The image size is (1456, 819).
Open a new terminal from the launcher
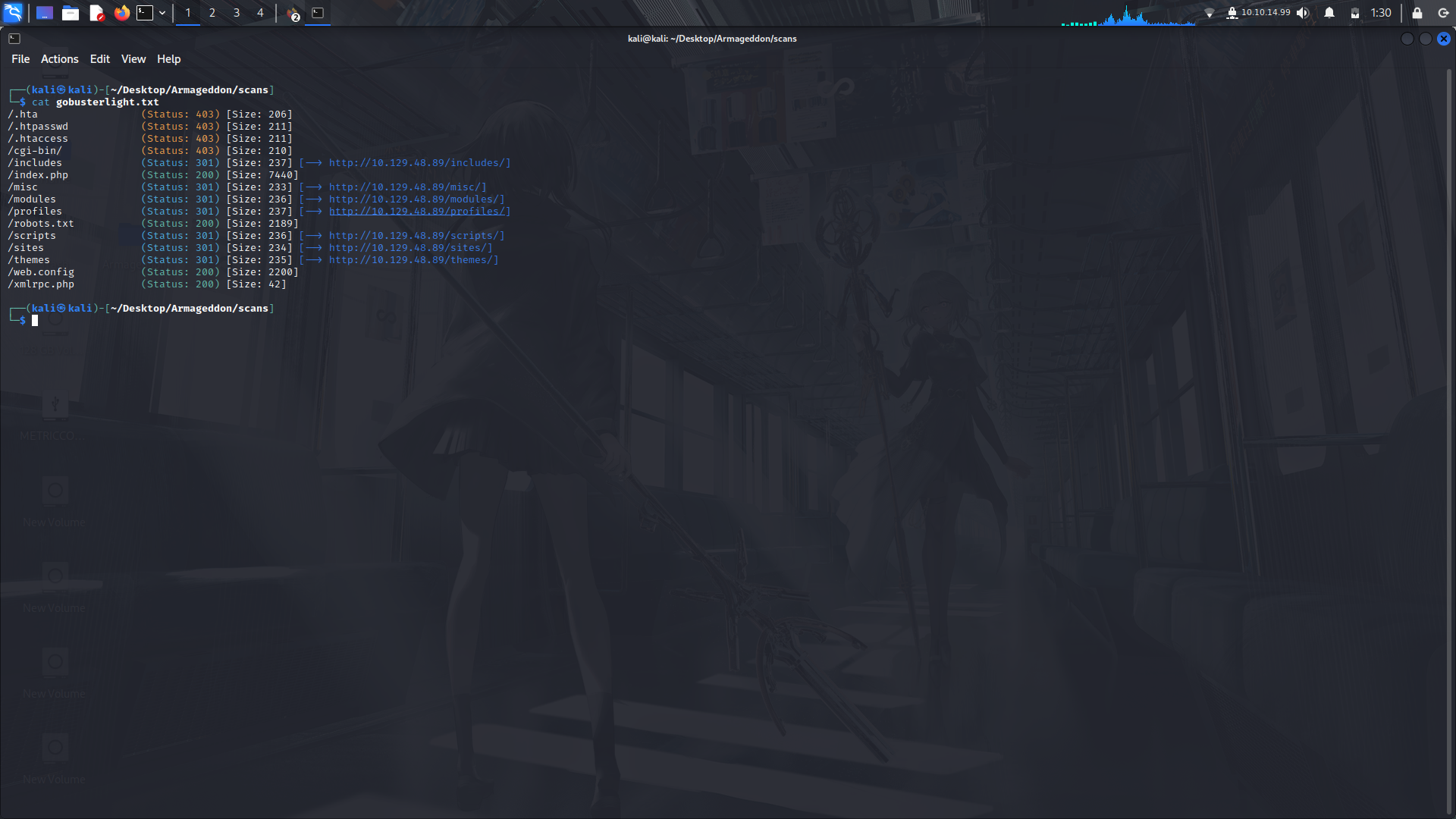pos(144,13)
